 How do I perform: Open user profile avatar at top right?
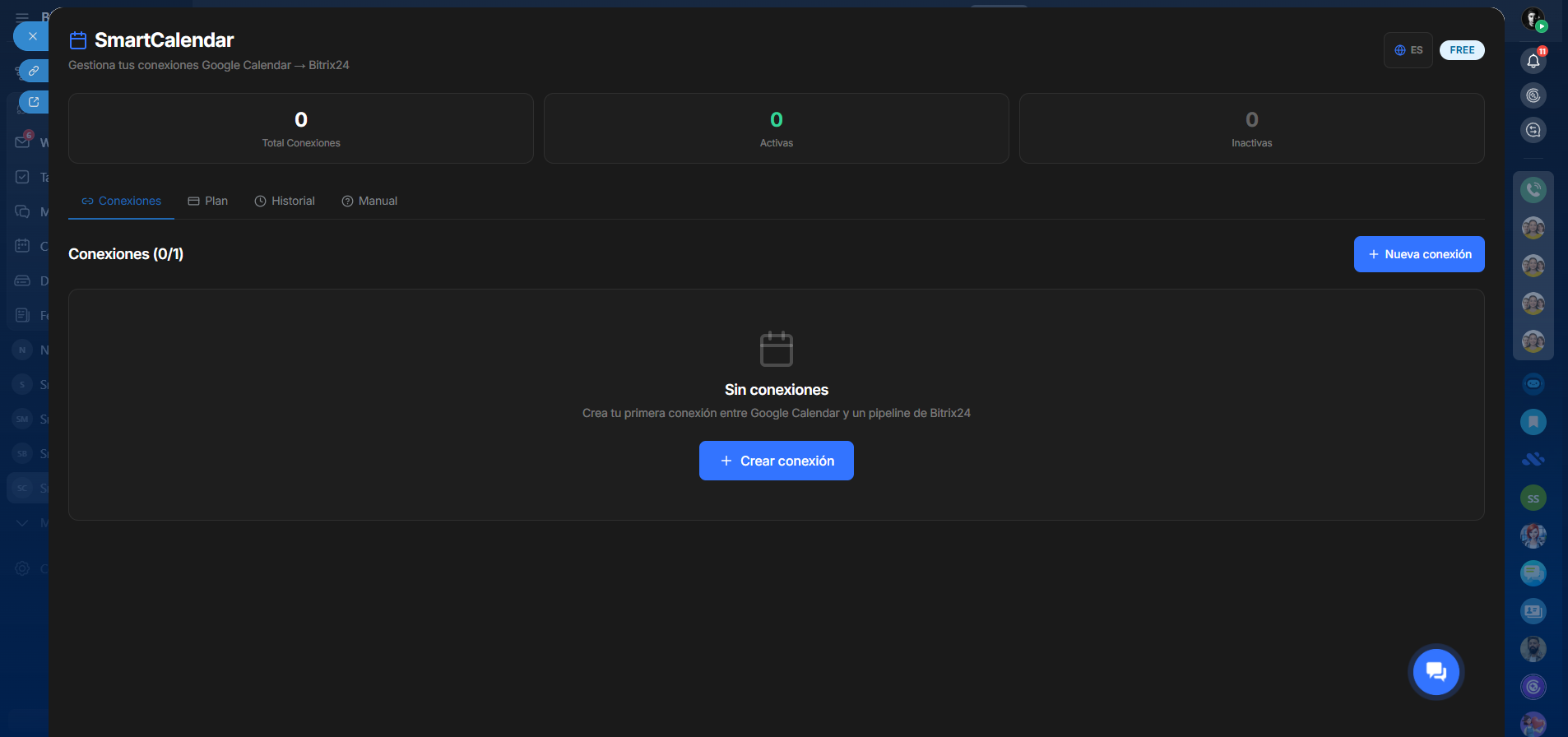pyautogui.click(x=1533, y=19)
